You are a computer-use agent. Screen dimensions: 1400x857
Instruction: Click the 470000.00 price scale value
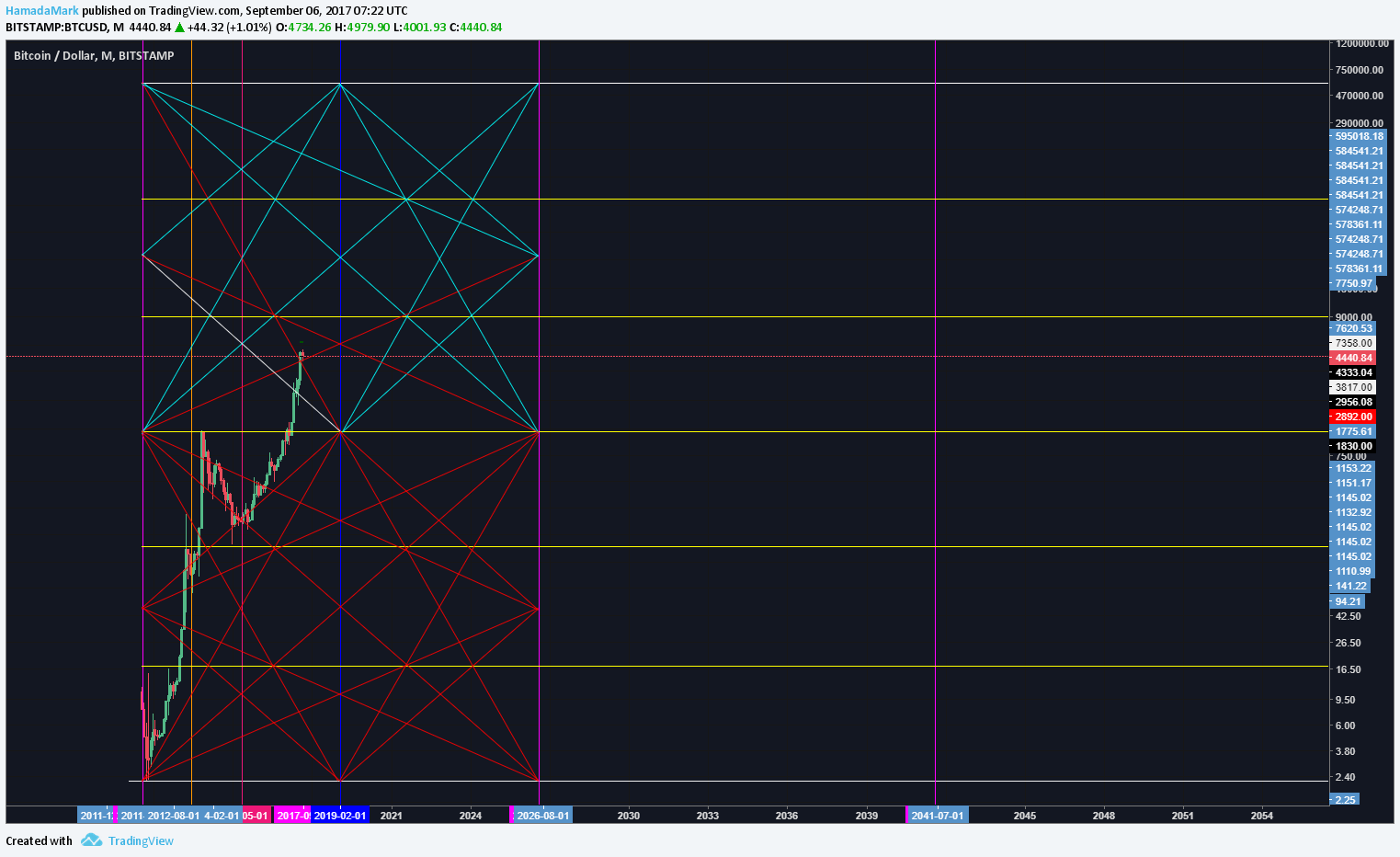[x=1360, y=96]
